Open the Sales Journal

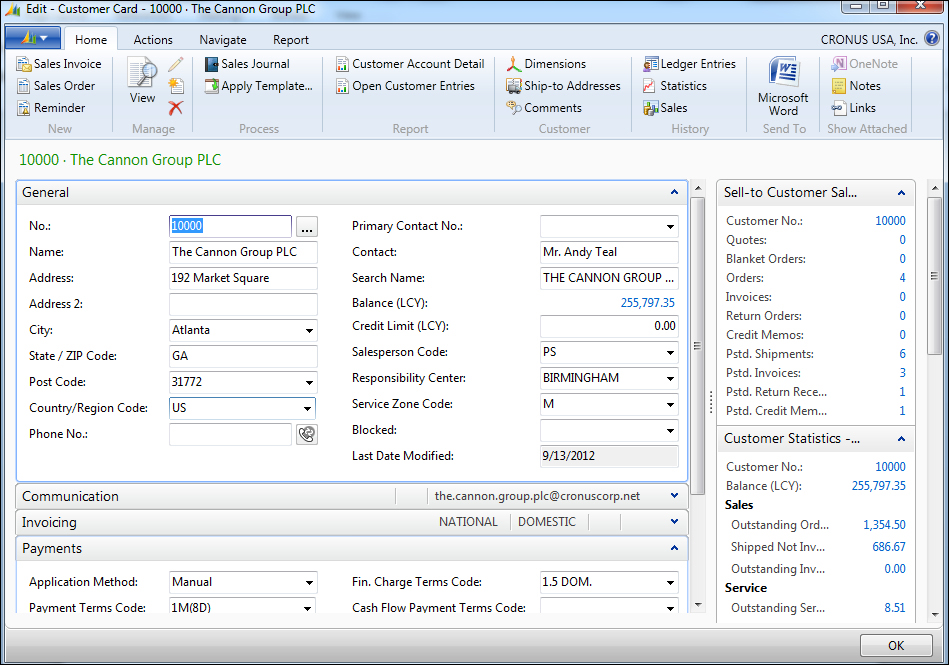click(247, 64)
